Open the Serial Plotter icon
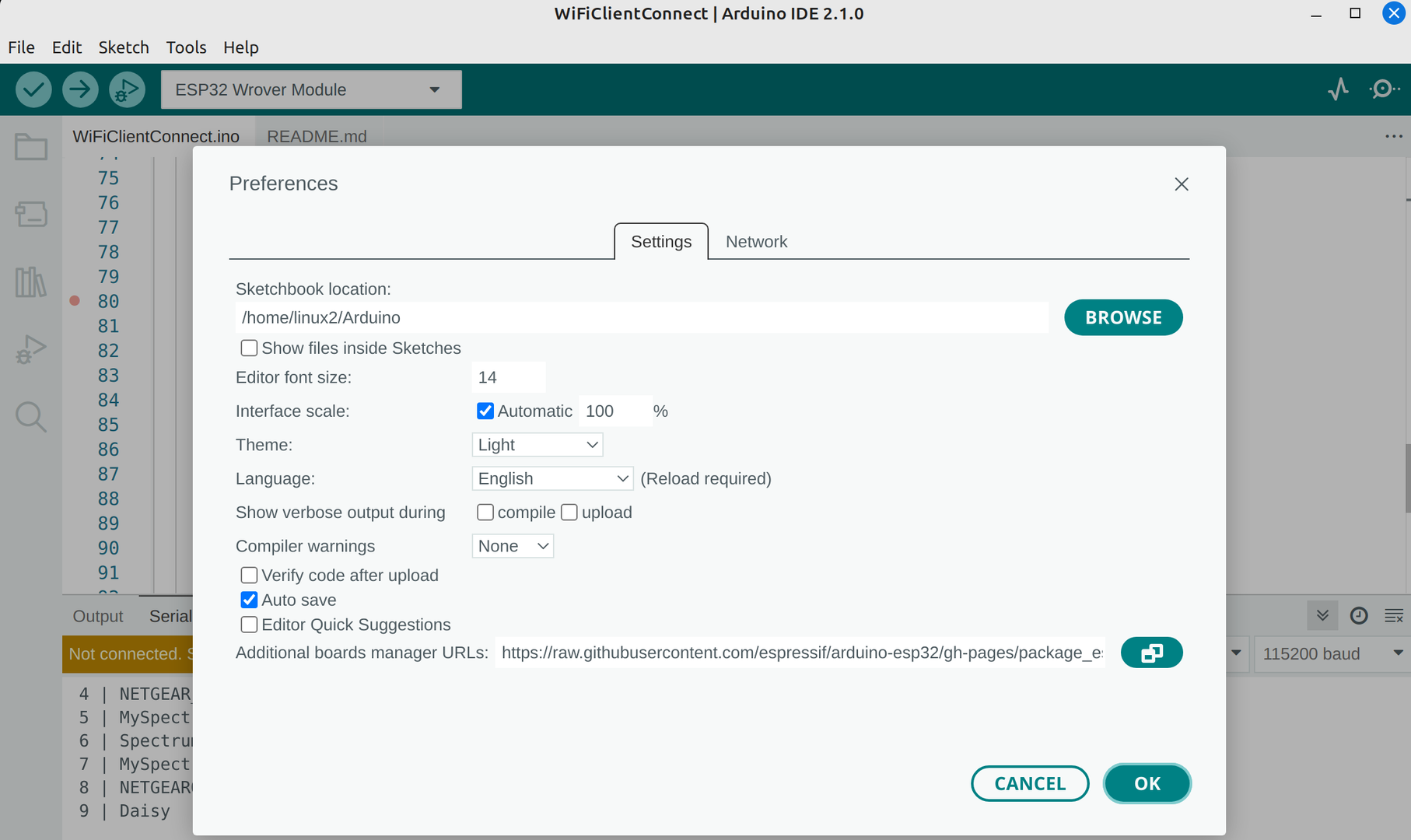The height and width of the screenshot is (840, 1411). tap(1338, 89)
